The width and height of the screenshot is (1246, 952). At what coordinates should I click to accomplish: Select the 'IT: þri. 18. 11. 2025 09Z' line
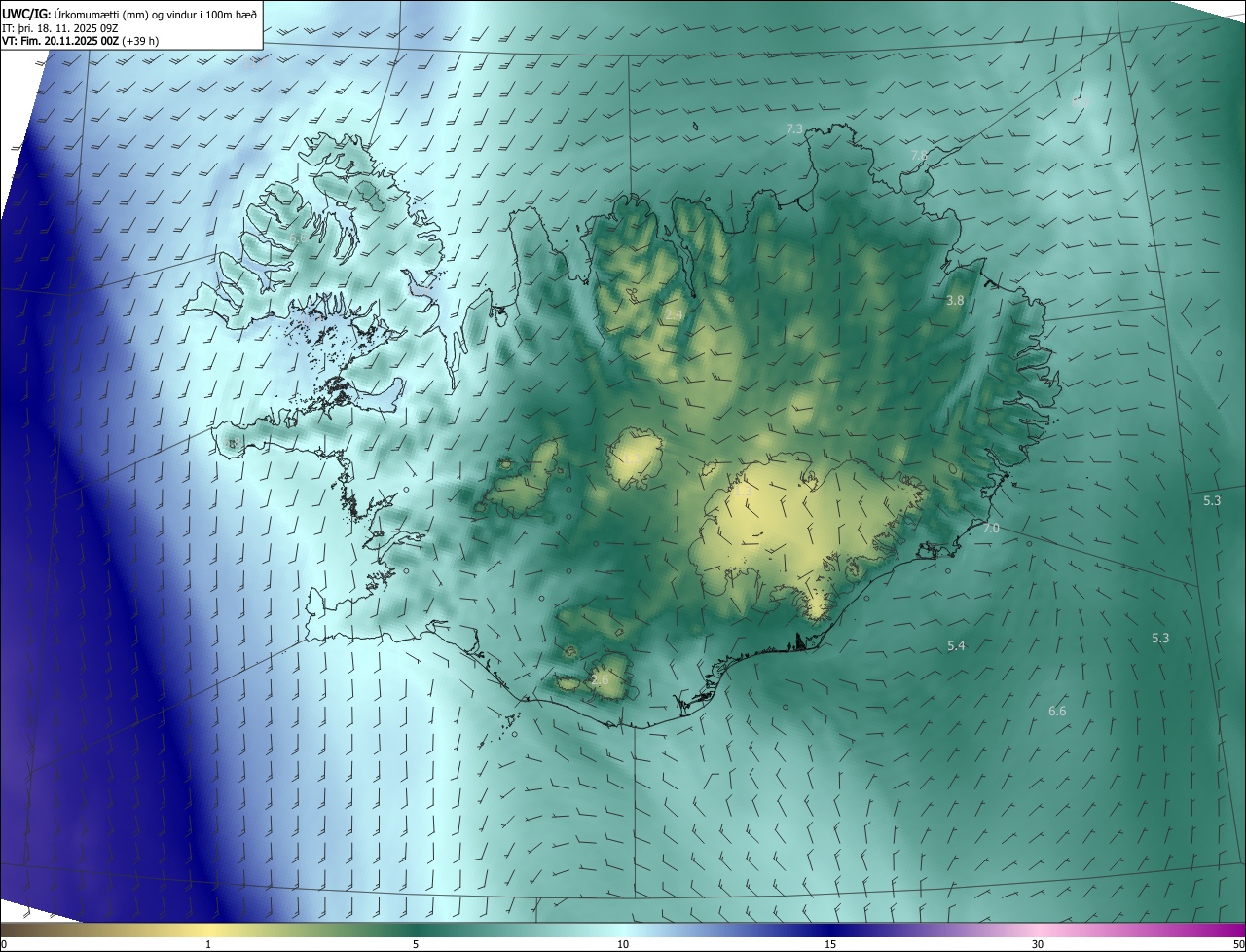click(x=60, y=27)
